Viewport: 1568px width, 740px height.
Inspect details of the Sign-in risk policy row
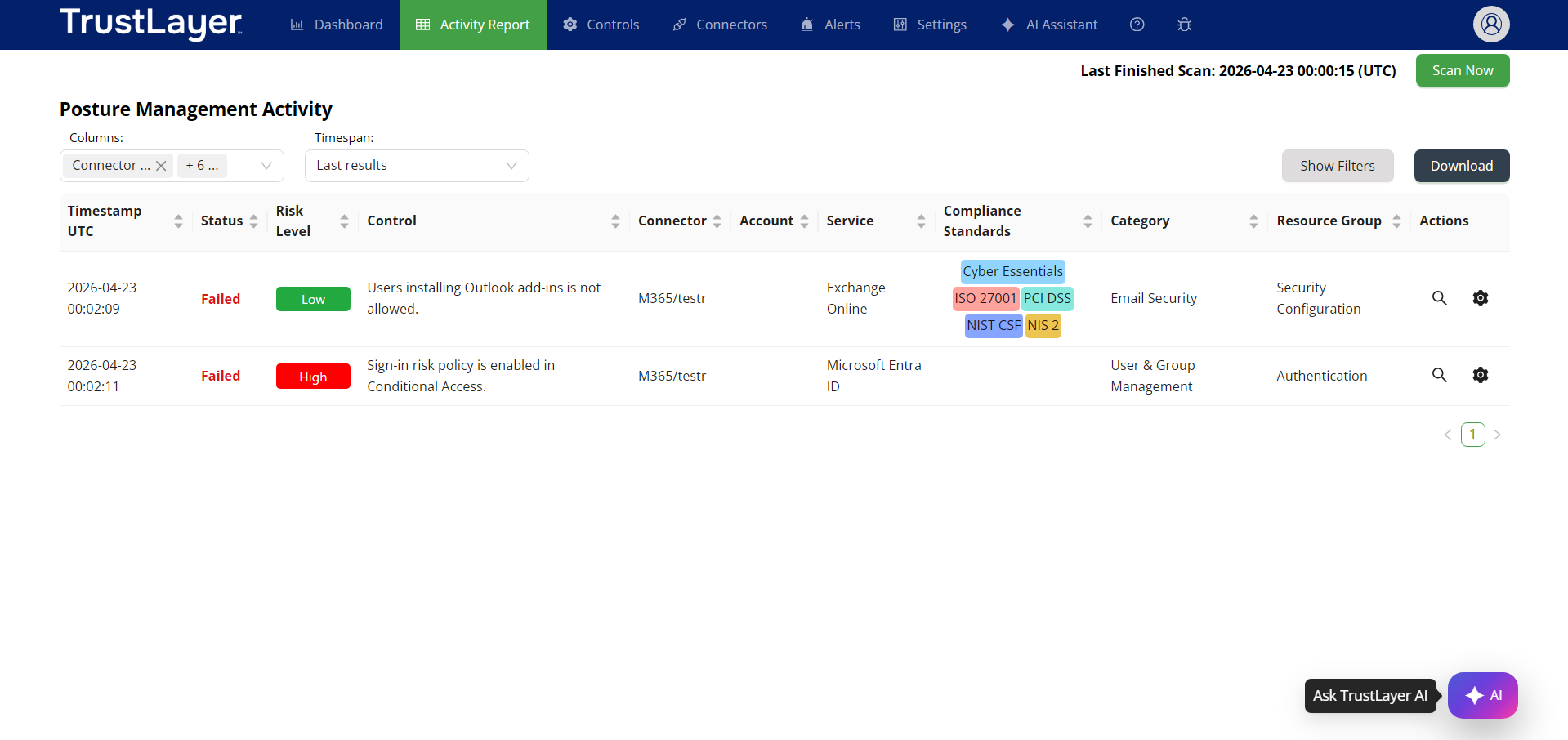click(x=1439, y=375)
